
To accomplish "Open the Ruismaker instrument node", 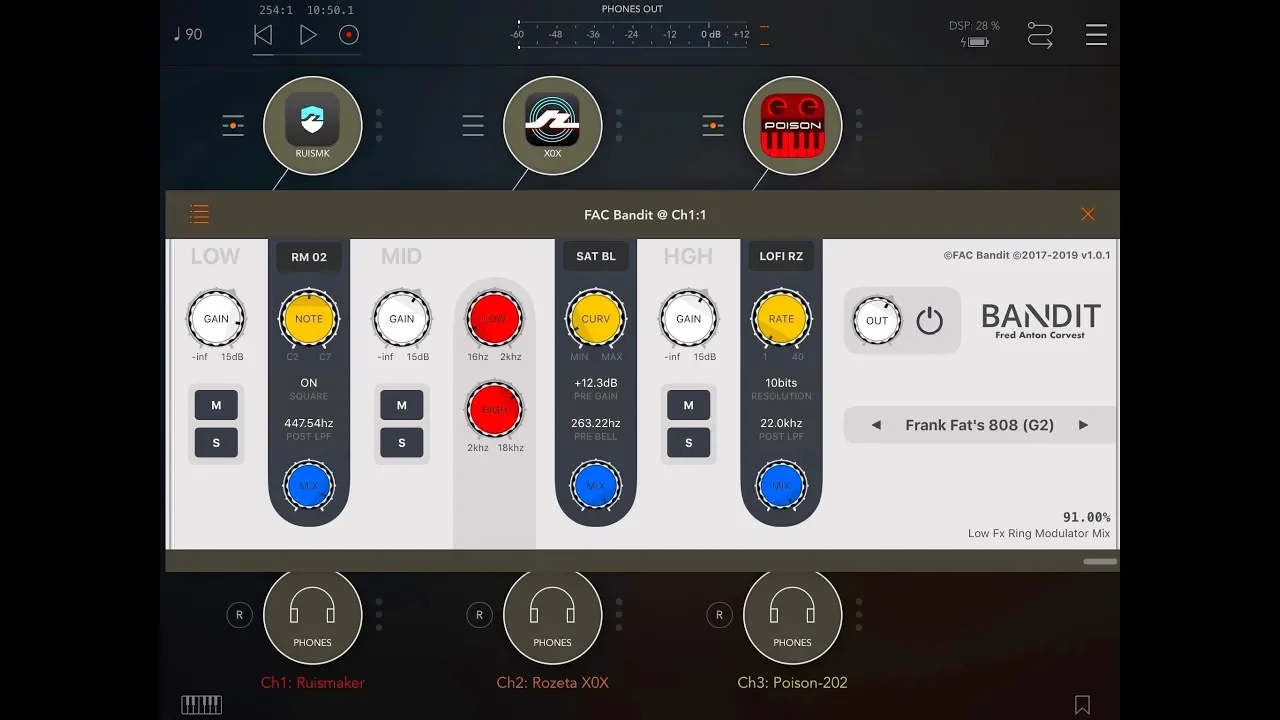I will [x=312, y=125].
